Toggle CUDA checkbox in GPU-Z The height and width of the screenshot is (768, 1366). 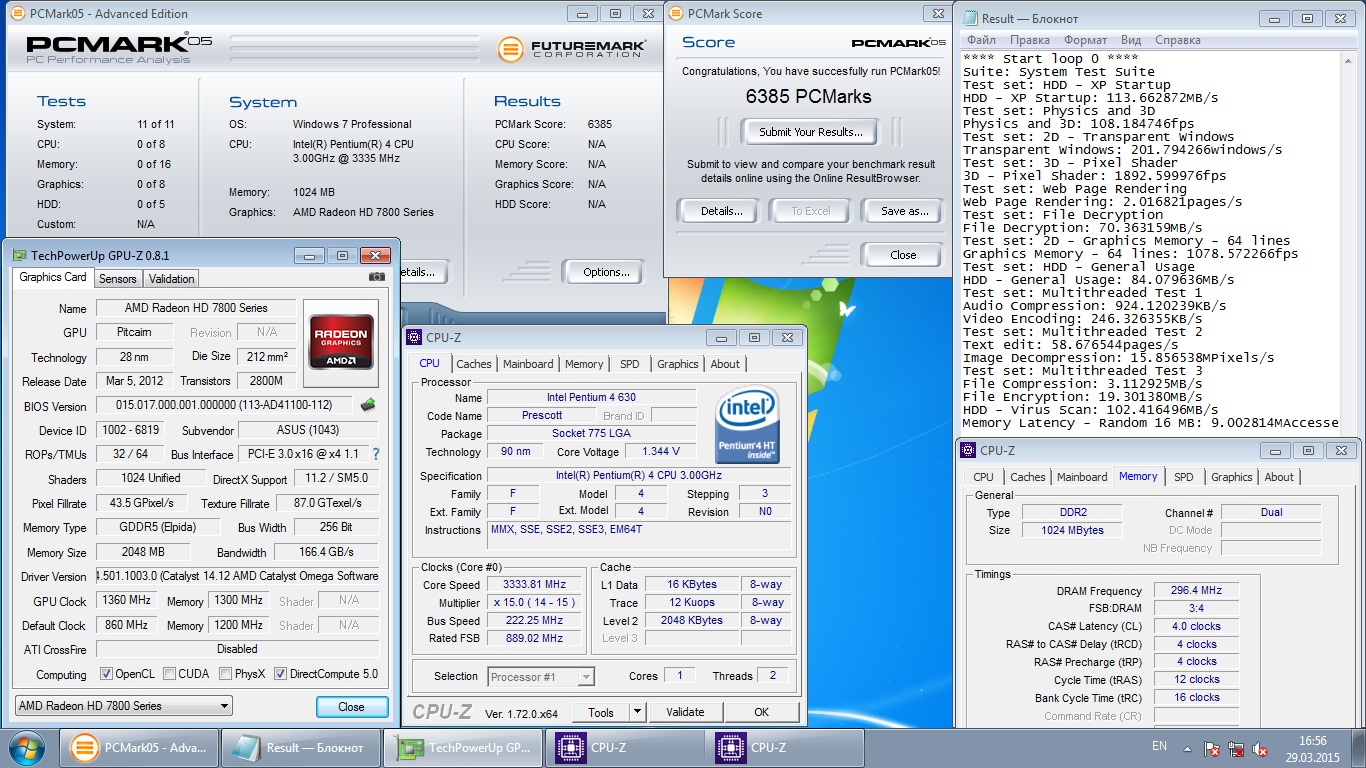pyautogui.click(x=169, y=674)
